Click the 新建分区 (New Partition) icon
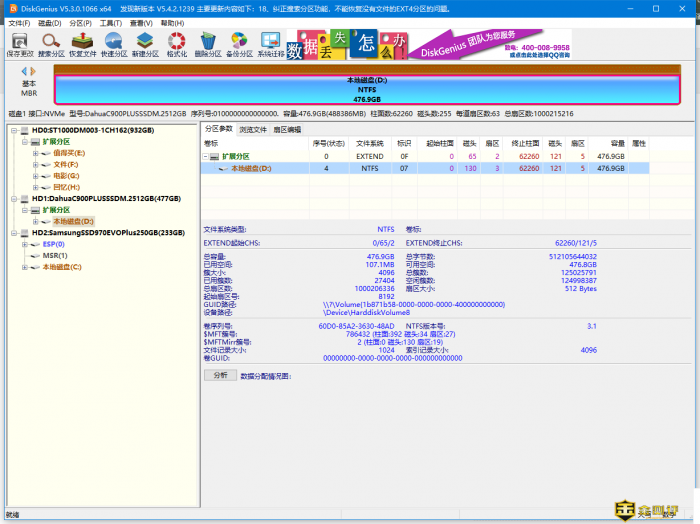 [x=146, y=42]
